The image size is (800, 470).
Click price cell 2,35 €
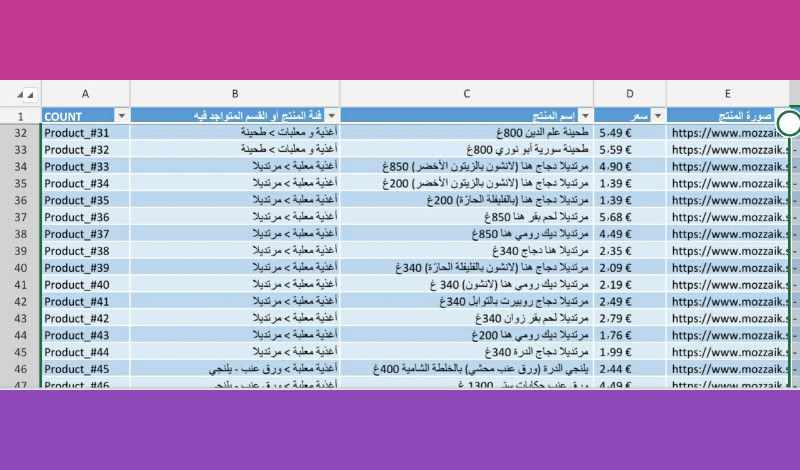630,251
